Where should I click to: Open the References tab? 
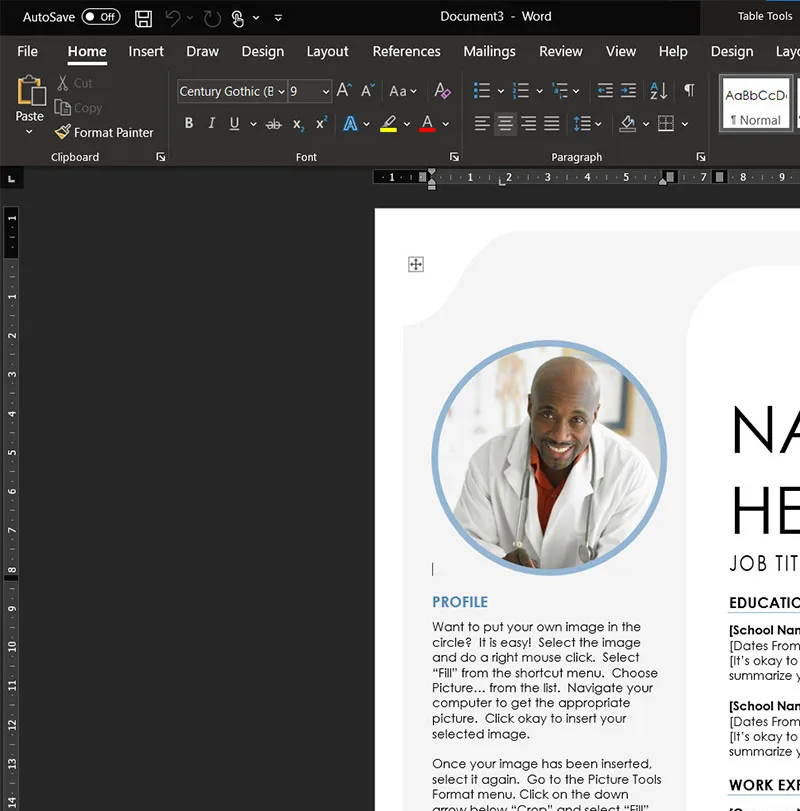[x=406, y=51]
